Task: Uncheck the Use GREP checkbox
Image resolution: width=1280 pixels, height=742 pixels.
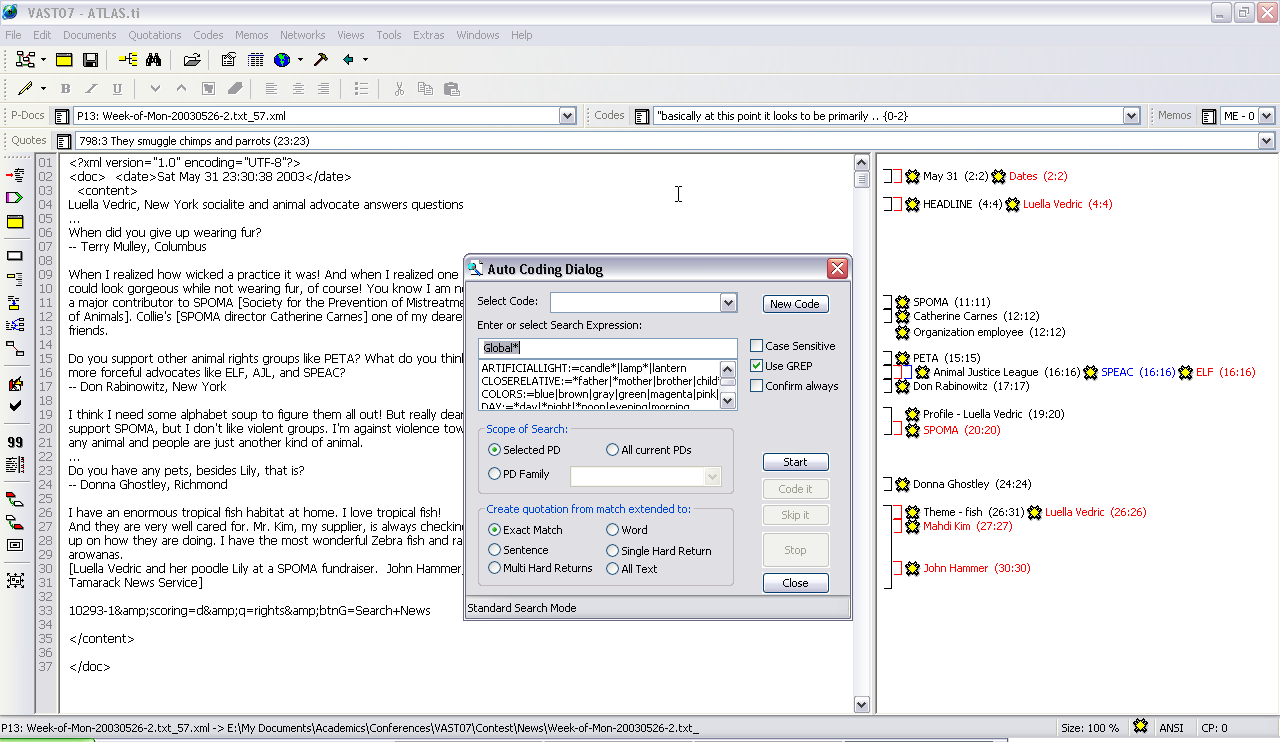Action: click(757, 366)
